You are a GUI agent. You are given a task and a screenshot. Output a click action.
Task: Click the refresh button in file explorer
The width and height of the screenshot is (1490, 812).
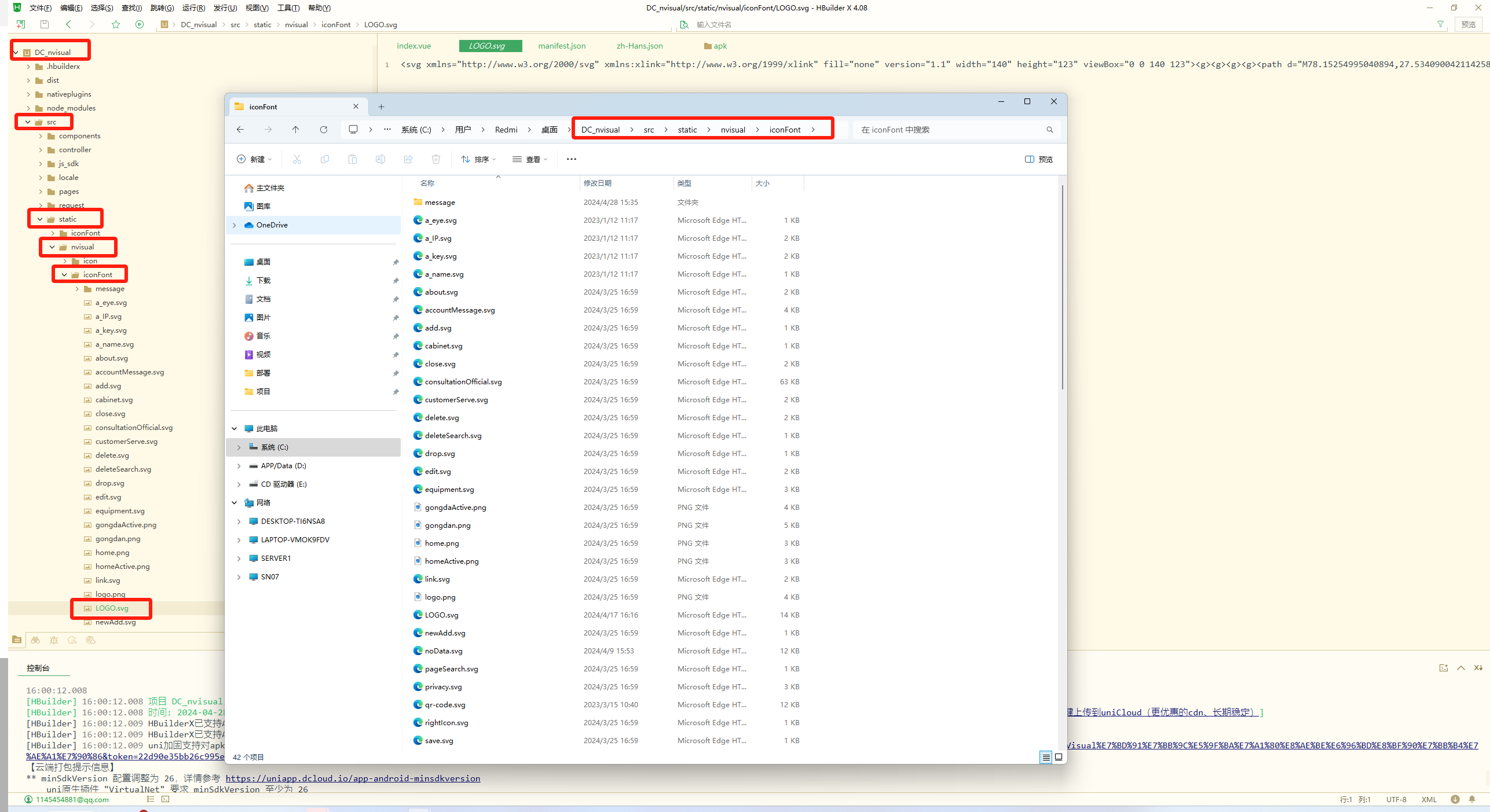(x=324, y=130)
